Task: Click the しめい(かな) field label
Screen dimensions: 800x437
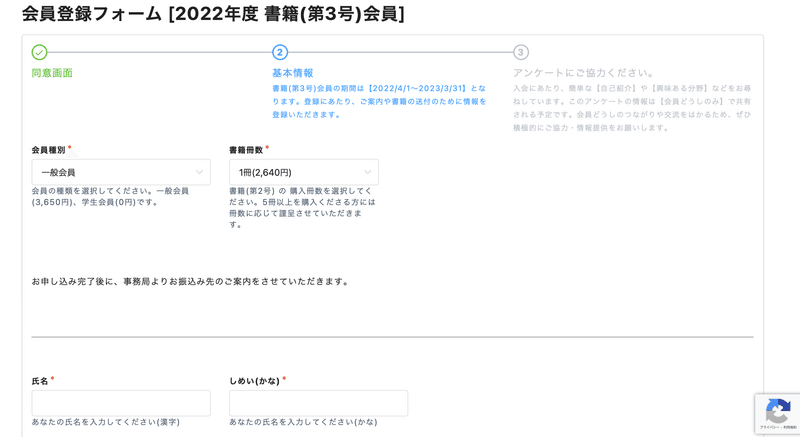Action: pyautogui.click(x=255, y=381)
